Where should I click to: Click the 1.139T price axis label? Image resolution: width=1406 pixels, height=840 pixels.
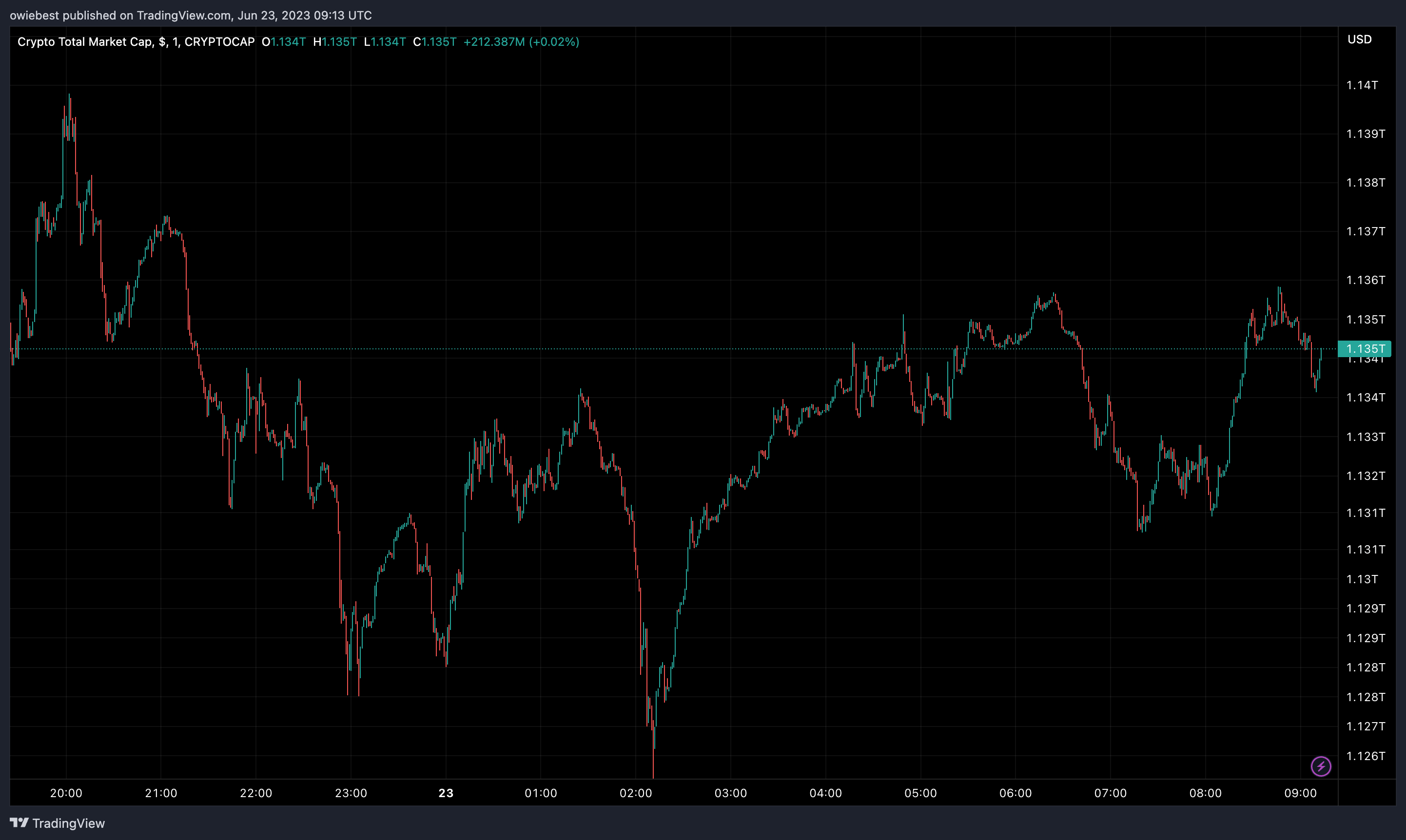(1365, 134)
